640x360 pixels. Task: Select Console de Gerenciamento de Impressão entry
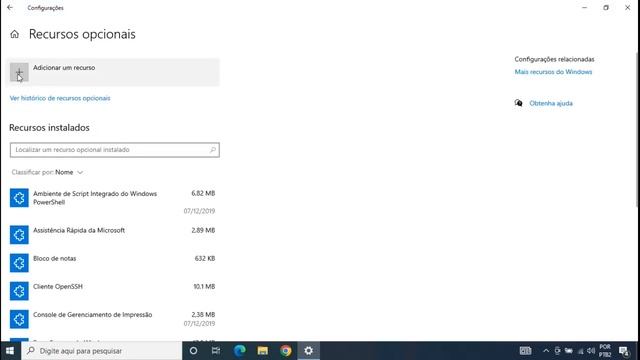pos(113,320)
